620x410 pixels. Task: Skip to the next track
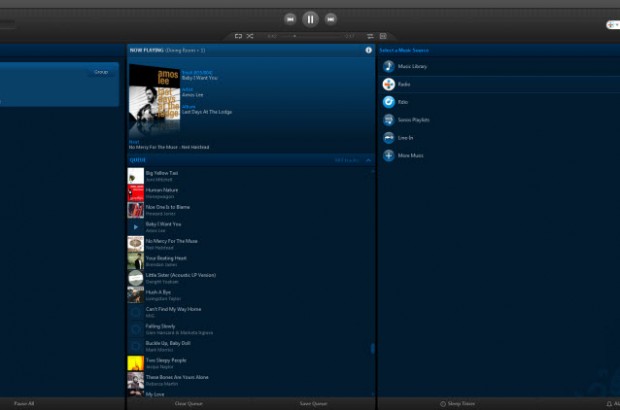pyautogui.click(x=331, y=18)
